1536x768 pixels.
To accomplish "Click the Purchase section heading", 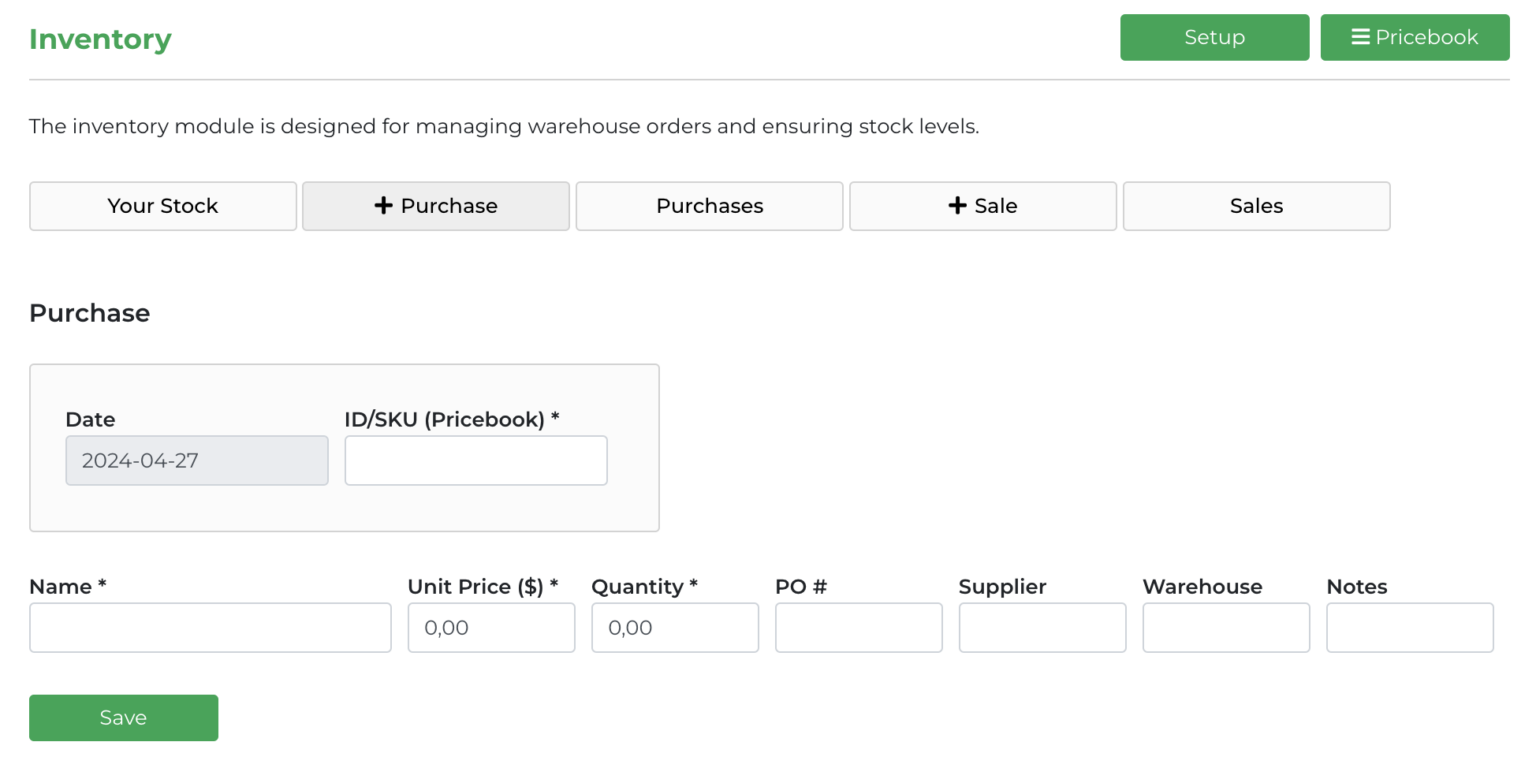I will click(89, 313).
